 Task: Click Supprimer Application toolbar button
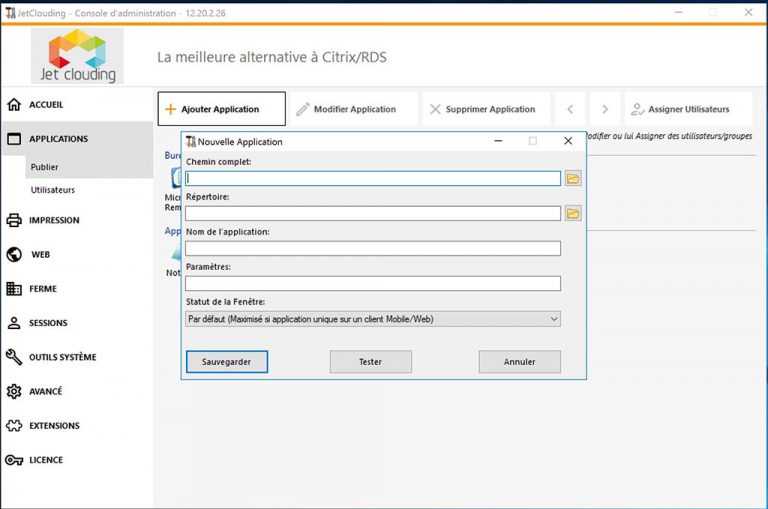click(486, 109)
